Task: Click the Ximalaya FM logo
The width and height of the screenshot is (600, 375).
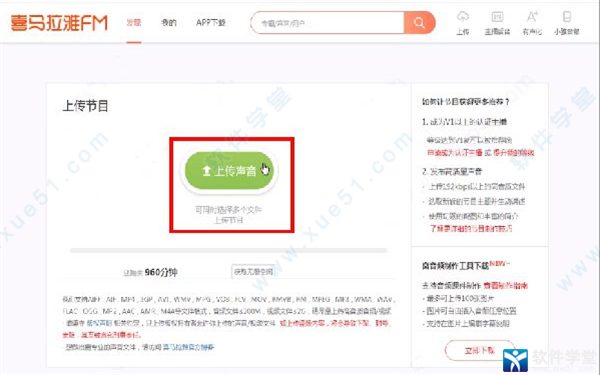Action: point(59,23)
